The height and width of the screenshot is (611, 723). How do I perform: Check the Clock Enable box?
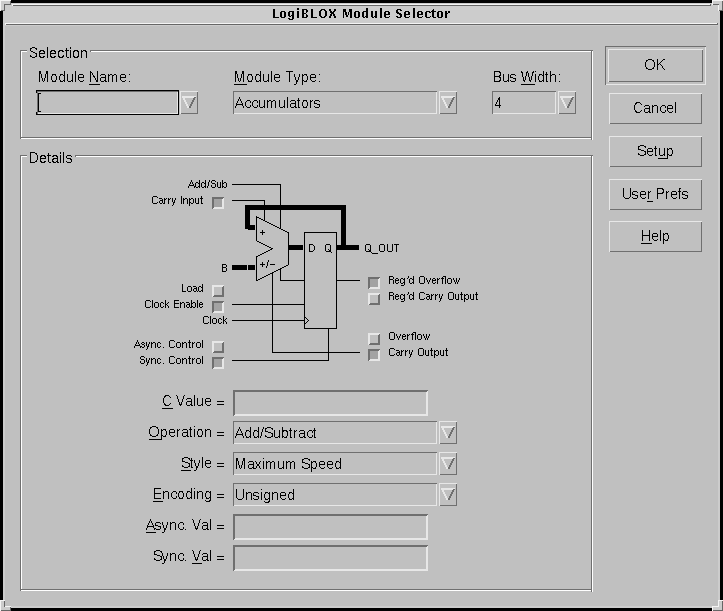coord(218,306)
